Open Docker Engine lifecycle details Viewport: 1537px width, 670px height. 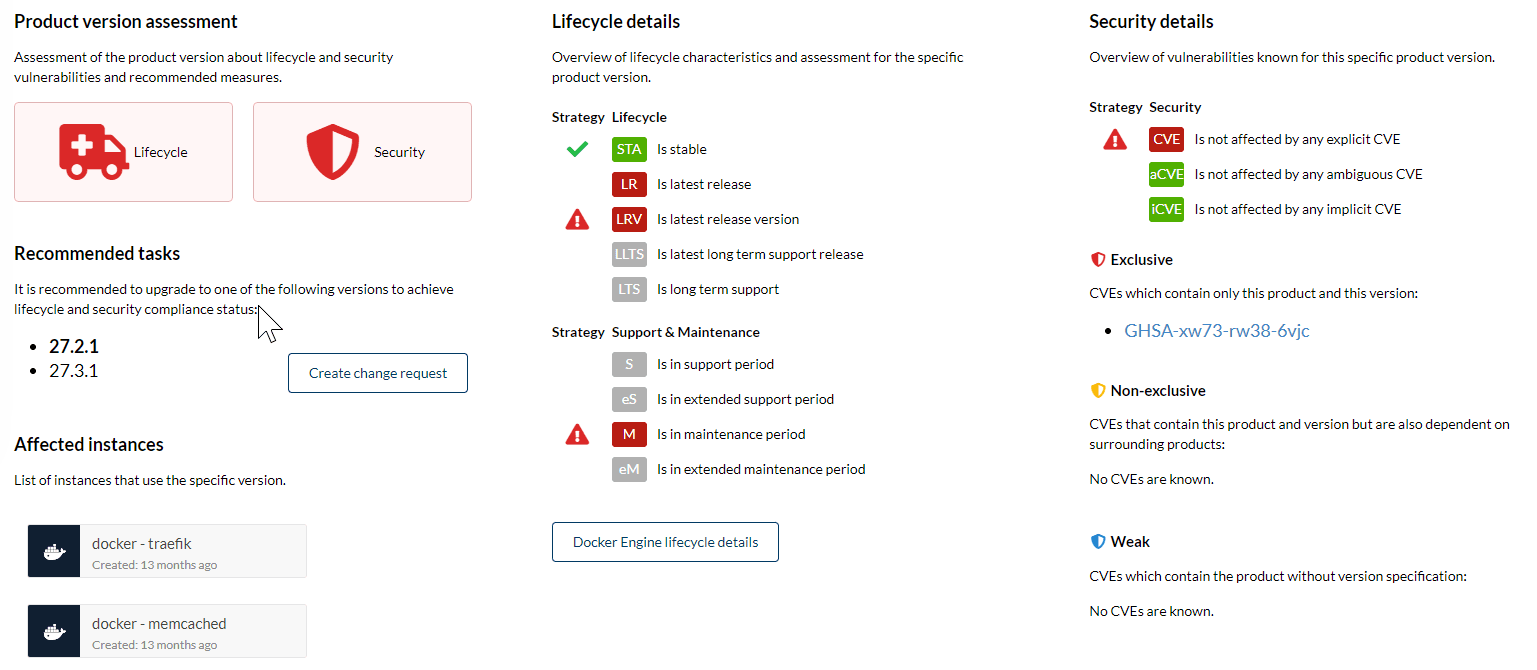coord(665,542)
